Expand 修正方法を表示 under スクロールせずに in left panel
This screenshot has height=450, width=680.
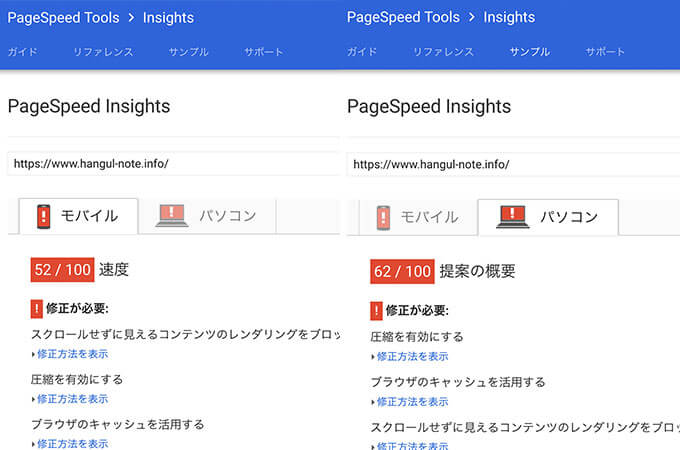click(x=70, y=354)
